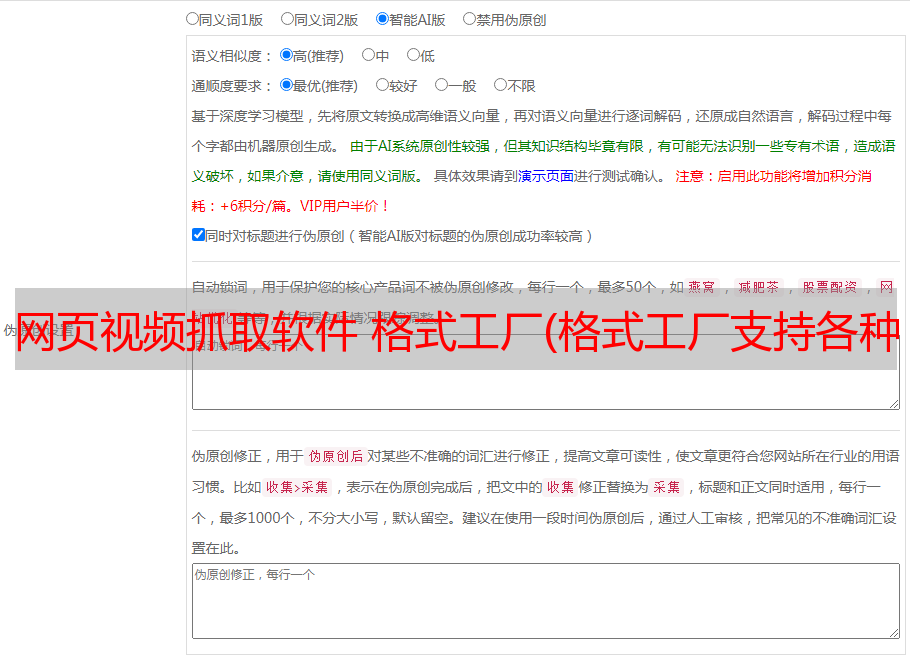Set 语义相似度 to 中

coord(368,55)
